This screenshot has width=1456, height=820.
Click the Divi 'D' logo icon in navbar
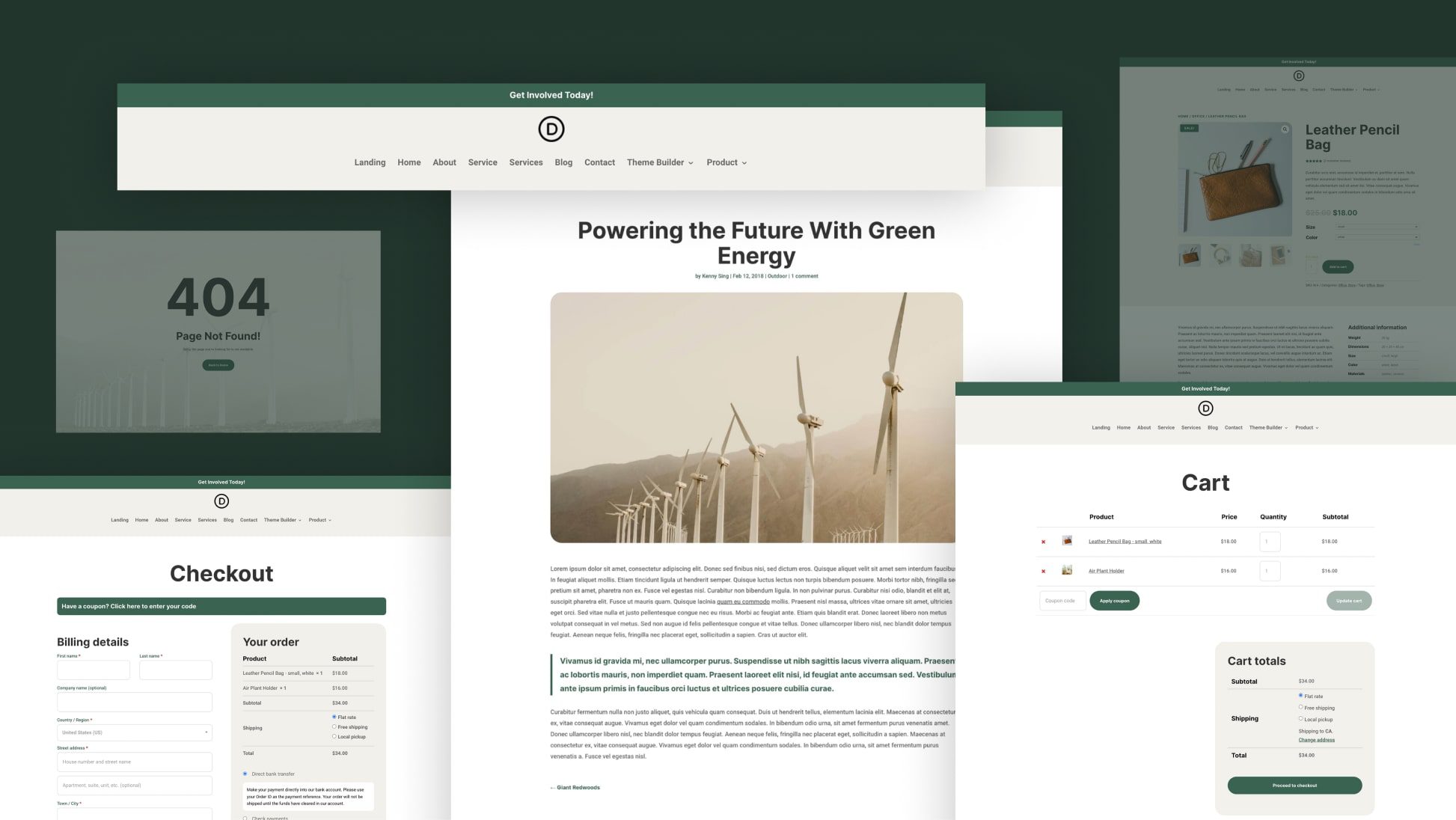(551, 129)
